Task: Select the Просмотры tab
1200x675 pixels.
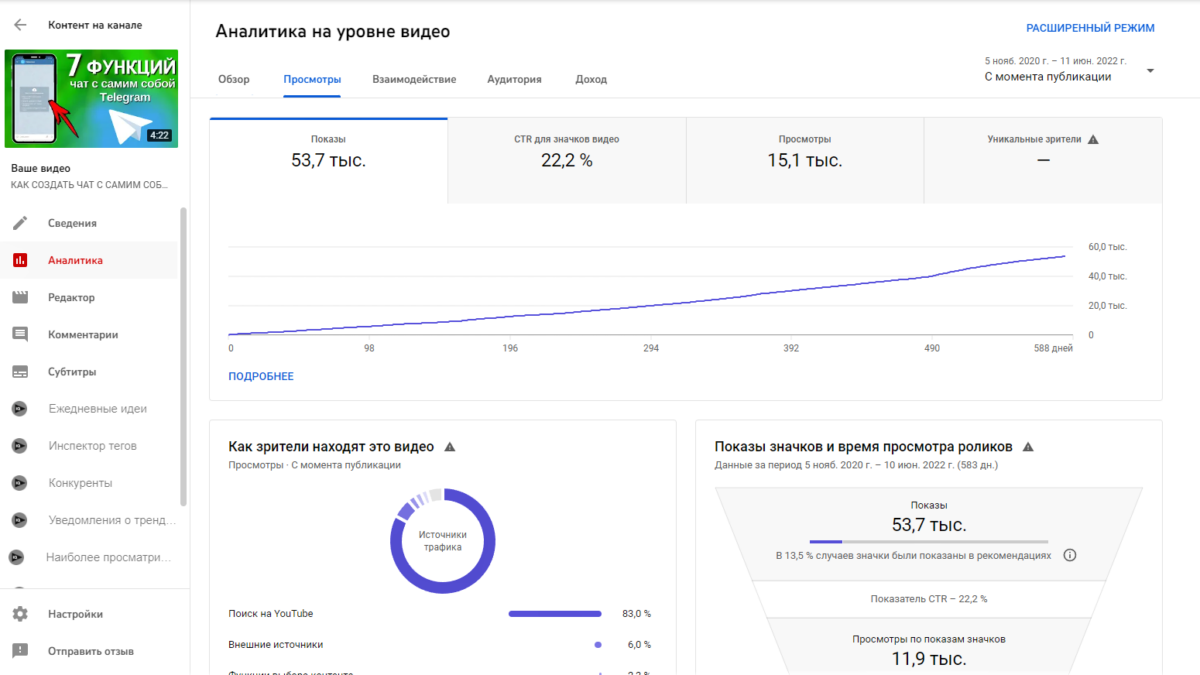Action: pos(312,79)
